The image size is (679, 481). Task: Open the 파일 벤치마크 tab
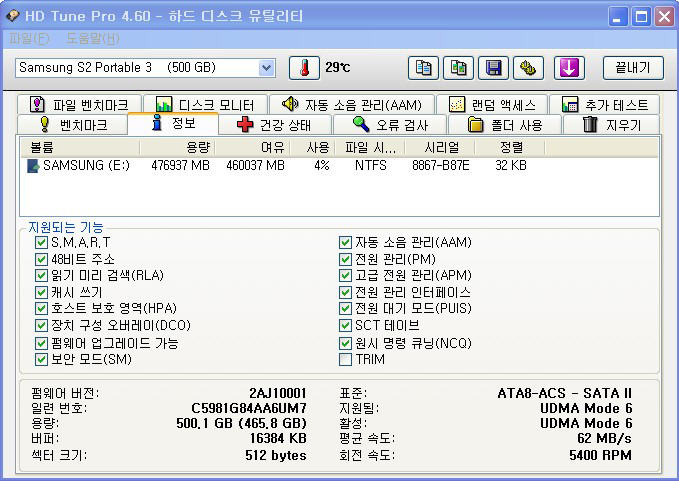pyautogui.click(x=80, y=105)
